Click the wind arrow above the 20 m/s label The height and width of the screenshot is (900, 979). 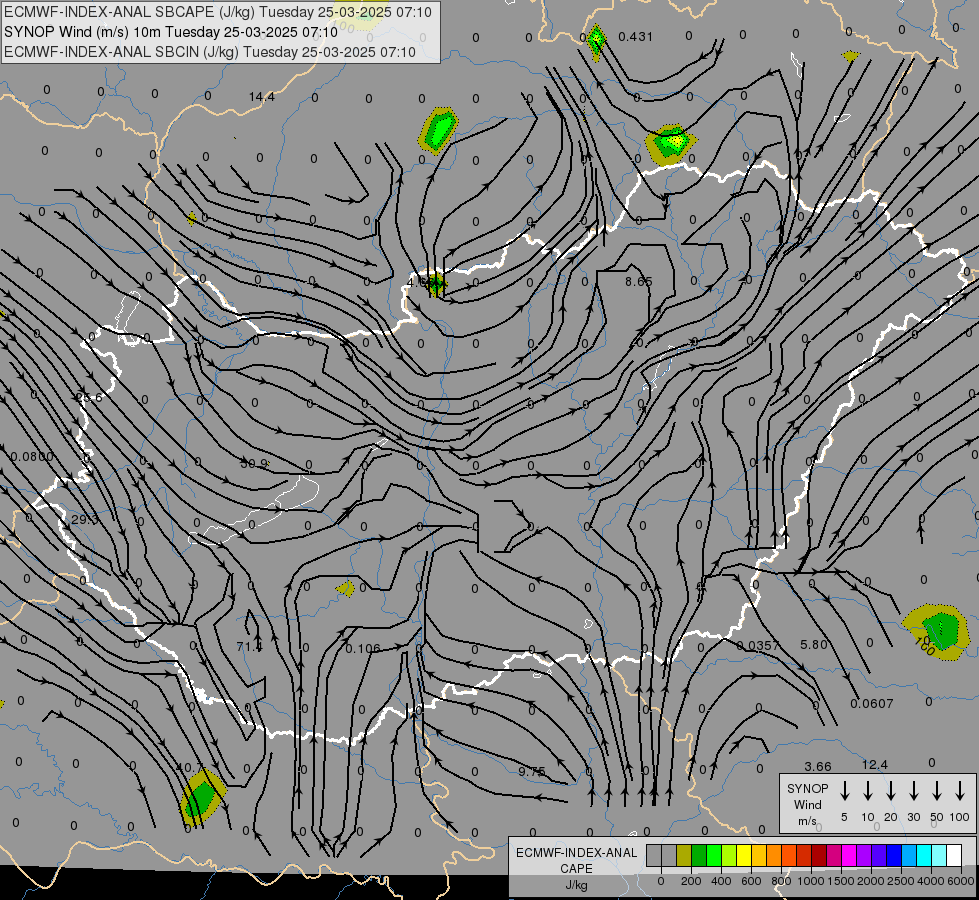890,791
